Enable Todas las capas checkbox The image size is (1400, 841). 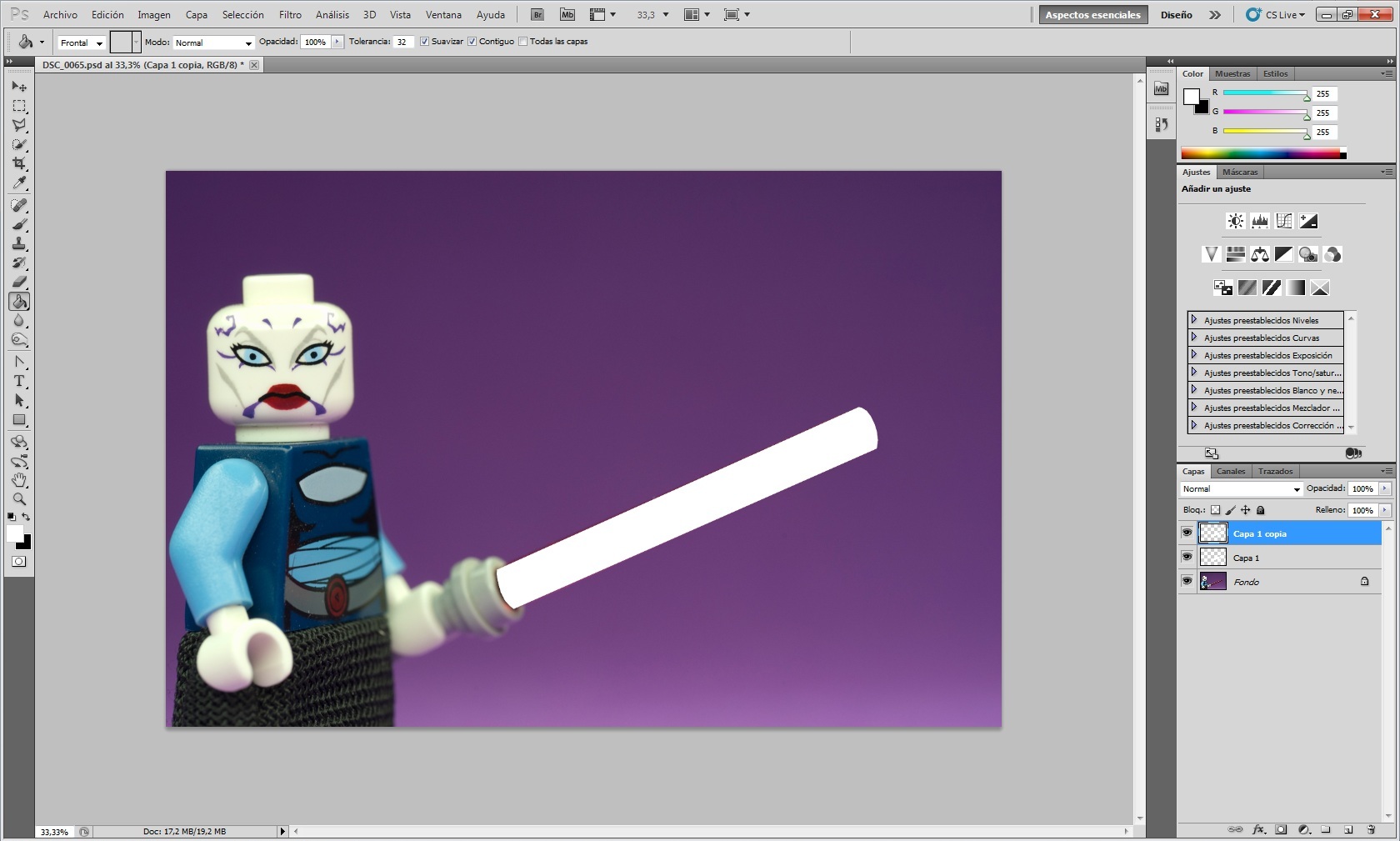click(x=523, y=42)
